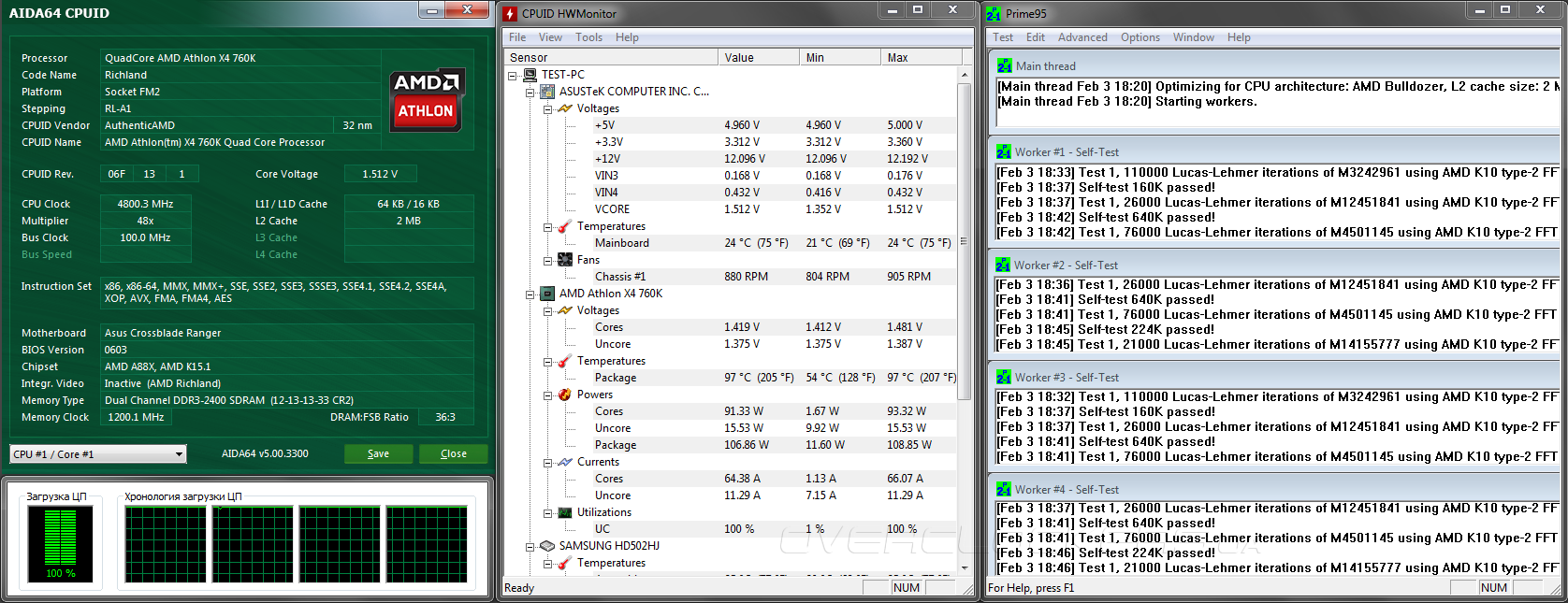Collapse the AMD Athlon X4 760K node

pyautogui.click(x=530, y=294)
